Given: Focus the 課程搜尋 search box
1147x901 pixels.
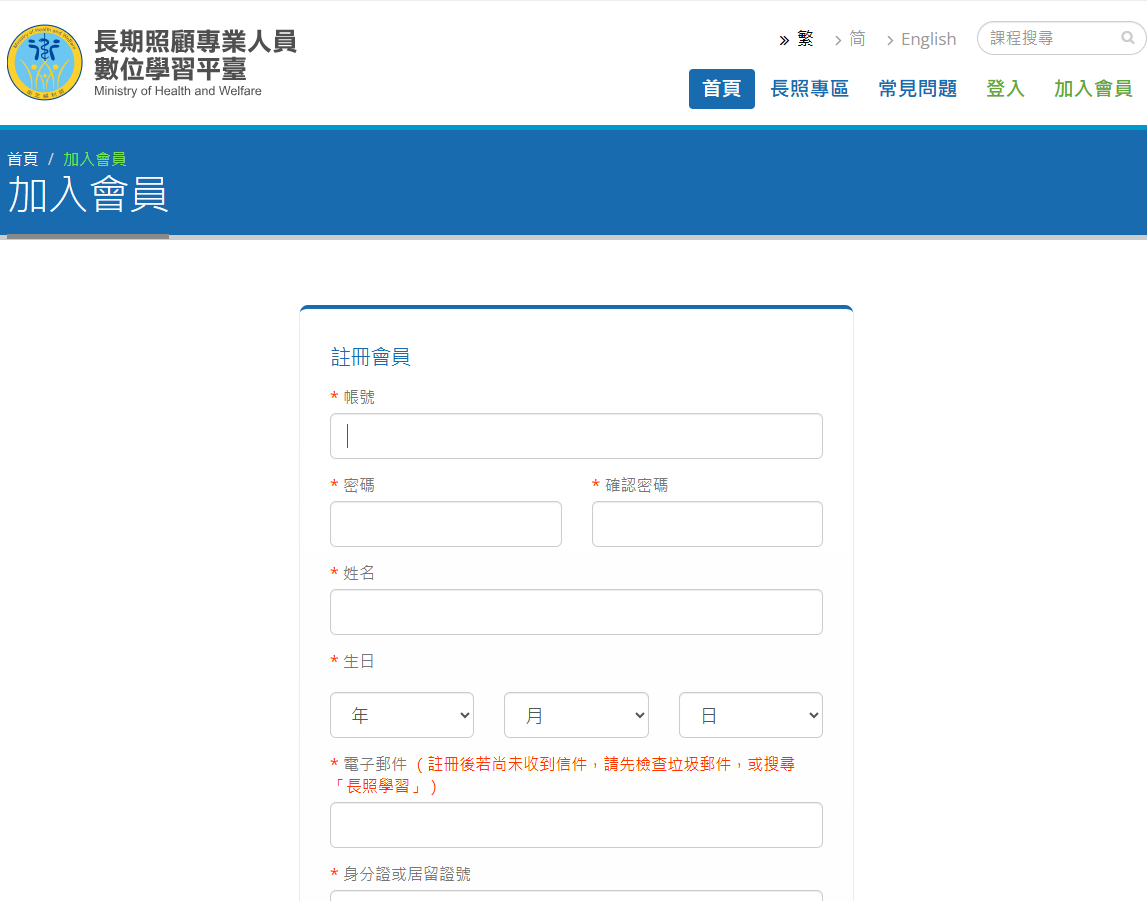Looking at the screenshot, I should click(x=1050, y=38).
